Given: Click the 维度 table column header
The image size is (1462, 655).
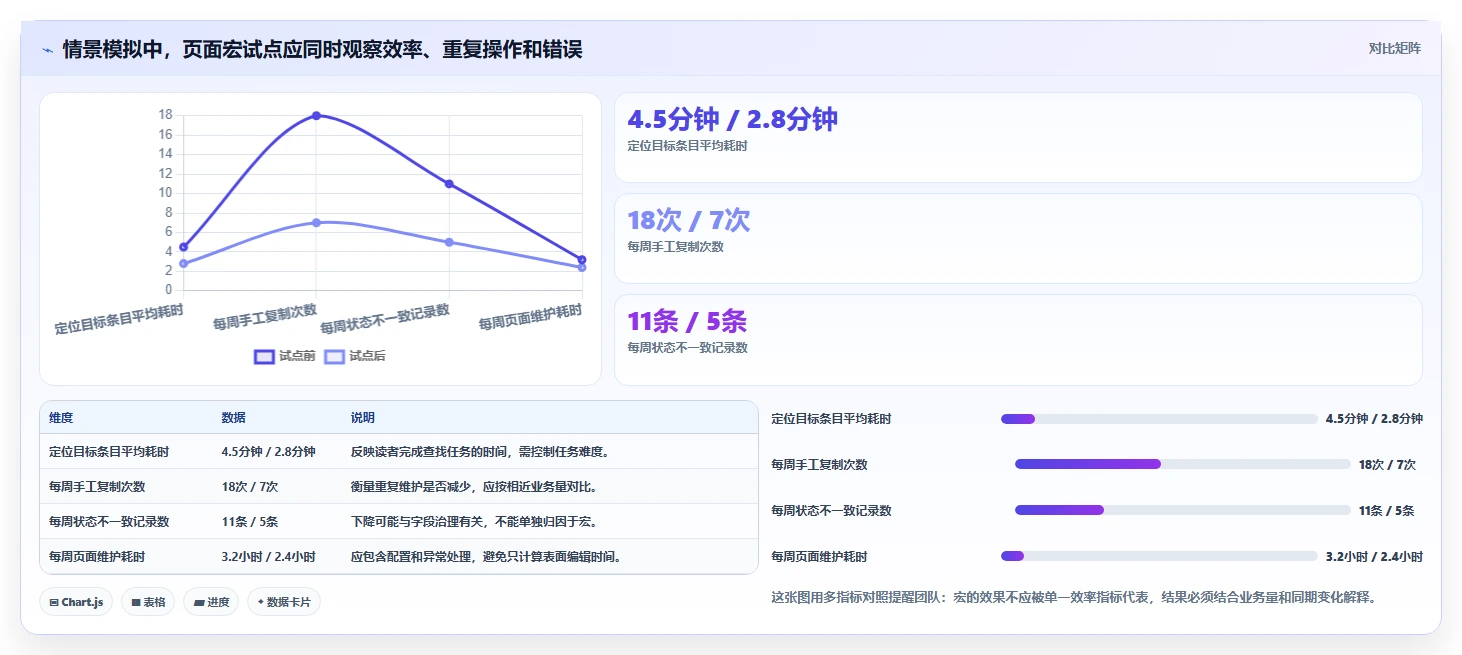Looking at the screenshot, I should 61,418.
